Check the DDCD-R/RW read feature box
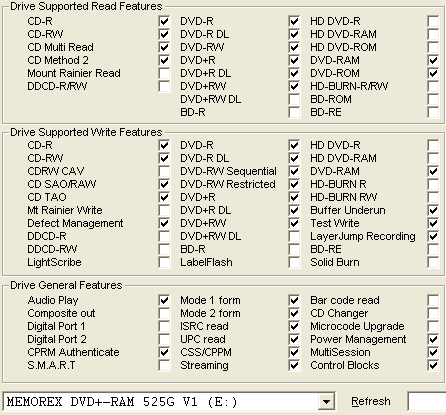This screenshot has width=446, height=415. click(164, 86)
